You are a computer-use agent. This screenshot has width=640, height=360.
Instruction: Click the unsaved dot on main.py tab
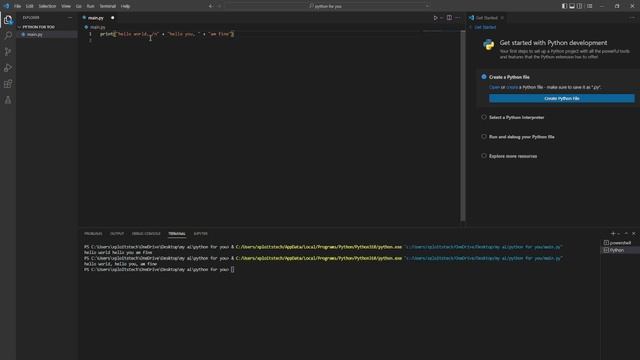pyautogui.click(x=113, y=18)
